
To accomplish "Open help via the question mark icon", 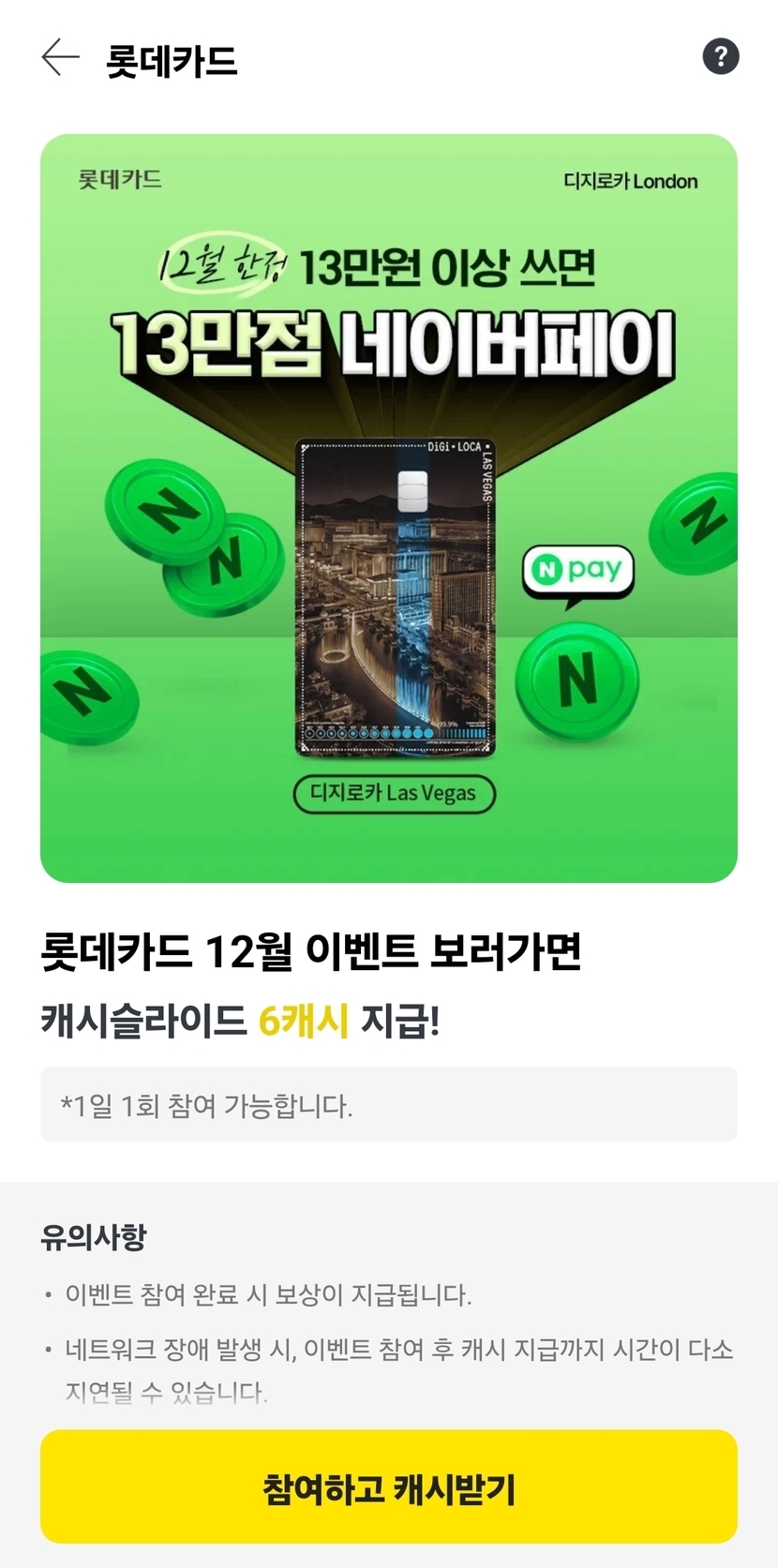I will point(721,56).
